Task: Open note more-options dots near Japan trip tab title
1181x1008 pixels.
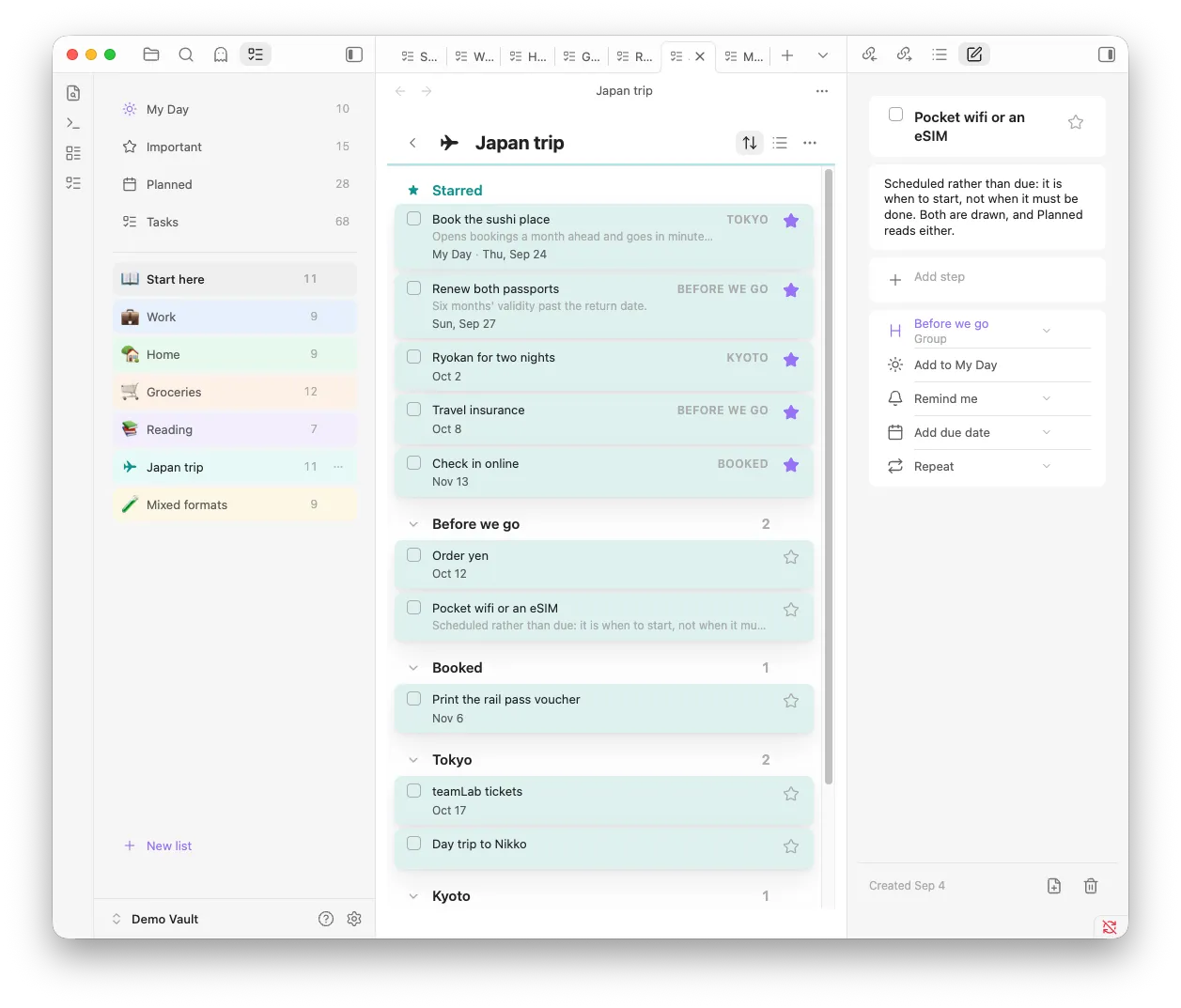Action: pos(822,91)
